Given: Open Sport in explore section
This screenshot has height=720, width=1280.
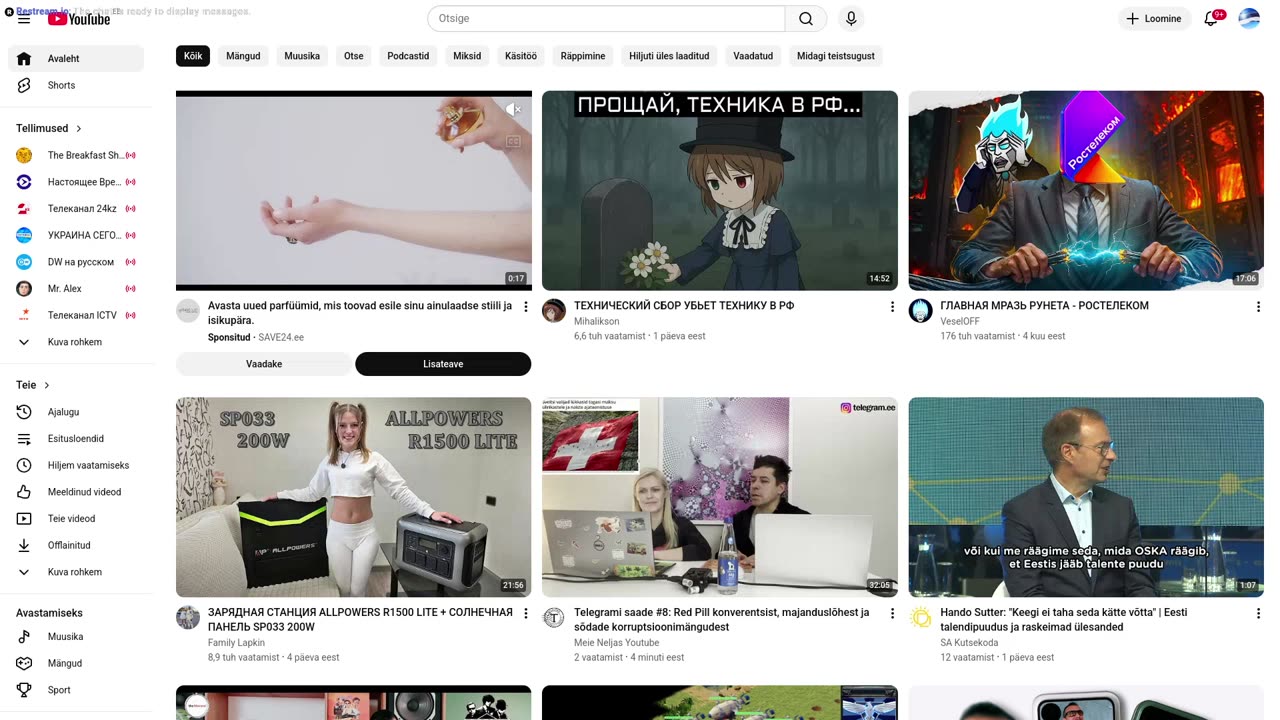Looking at the screenshot, I should click(76, 690).
